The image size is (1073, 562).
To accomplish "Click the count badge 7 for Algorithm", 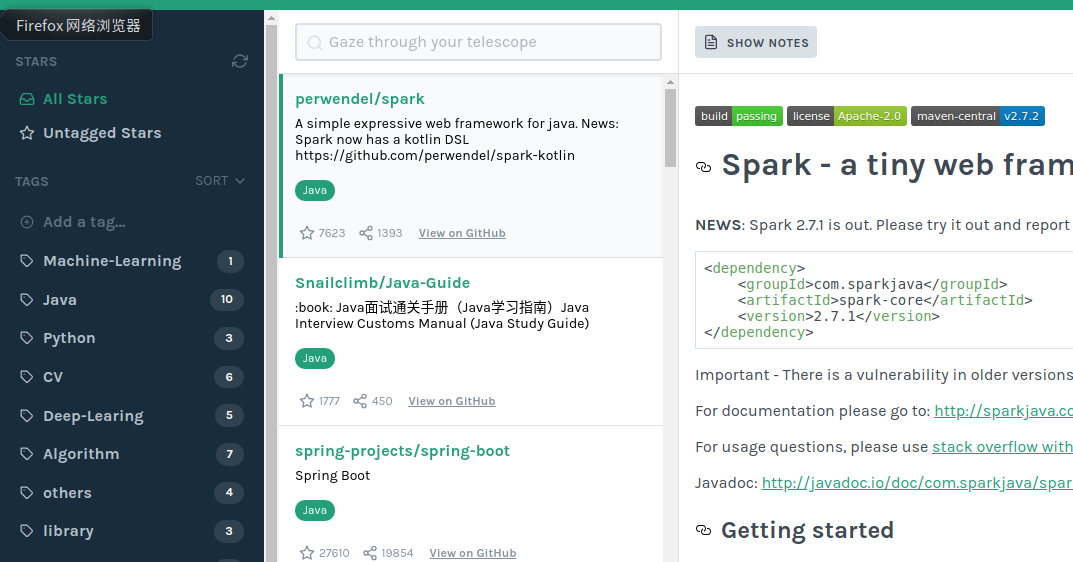I will pos(229,454).
